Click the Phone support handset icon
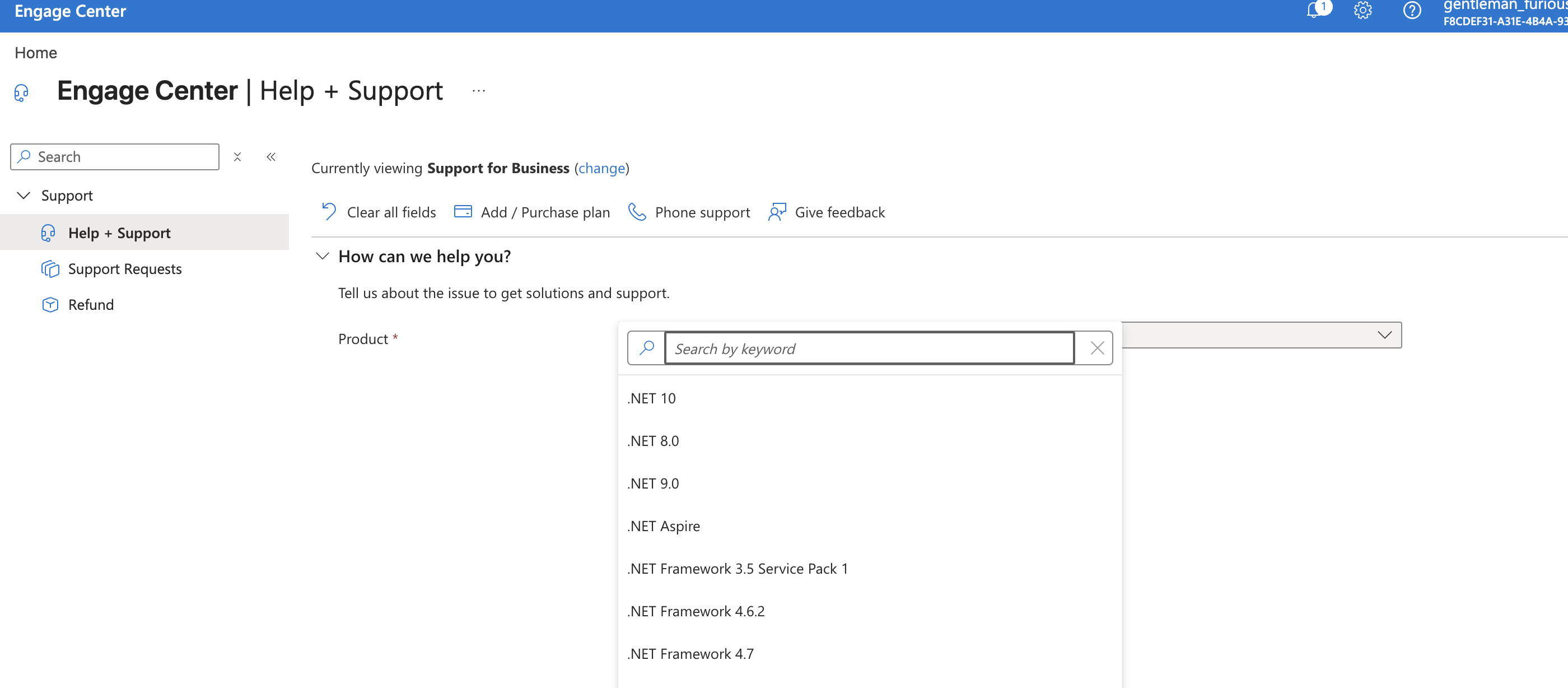Viewport: 1568px width, 688px height. pyautogui.click(x=637, y=212)
